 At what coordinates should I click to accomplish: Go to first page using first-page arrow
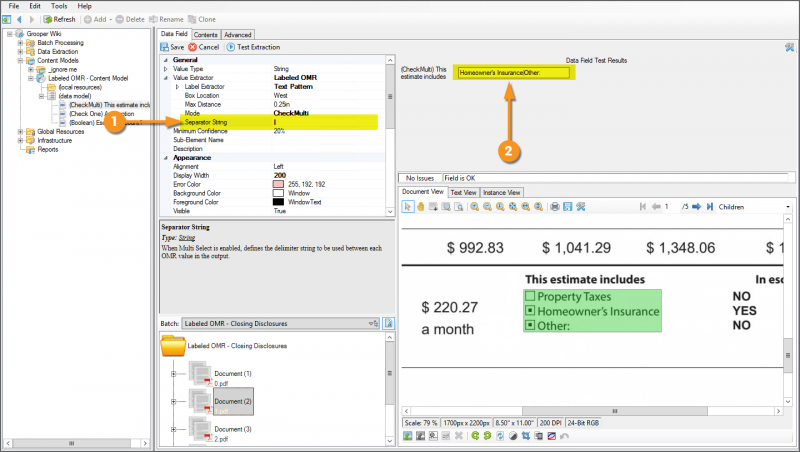click(x=643, y=207)
